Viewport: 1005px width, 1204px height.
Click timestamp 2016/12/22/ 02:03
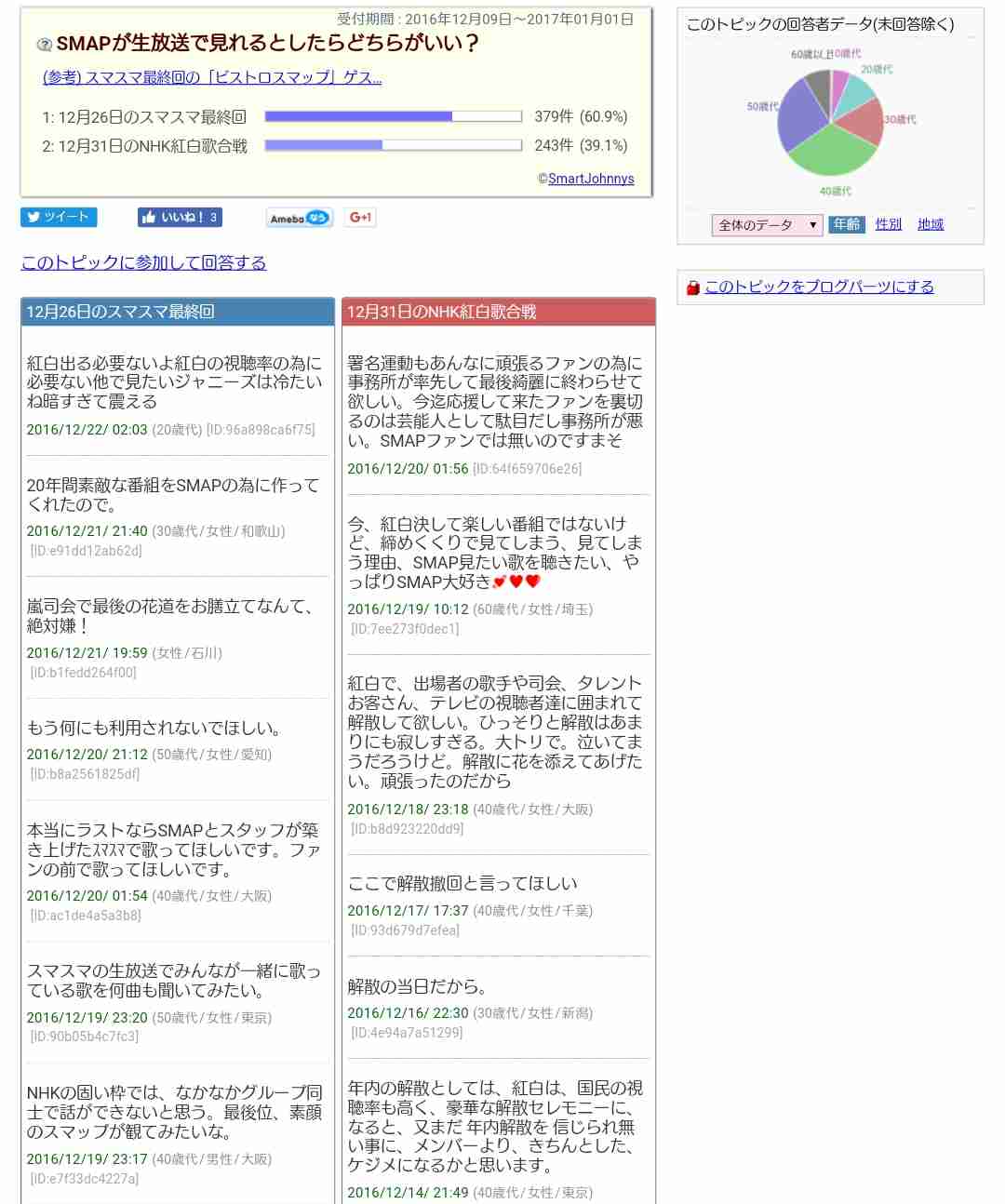[87, 430]
